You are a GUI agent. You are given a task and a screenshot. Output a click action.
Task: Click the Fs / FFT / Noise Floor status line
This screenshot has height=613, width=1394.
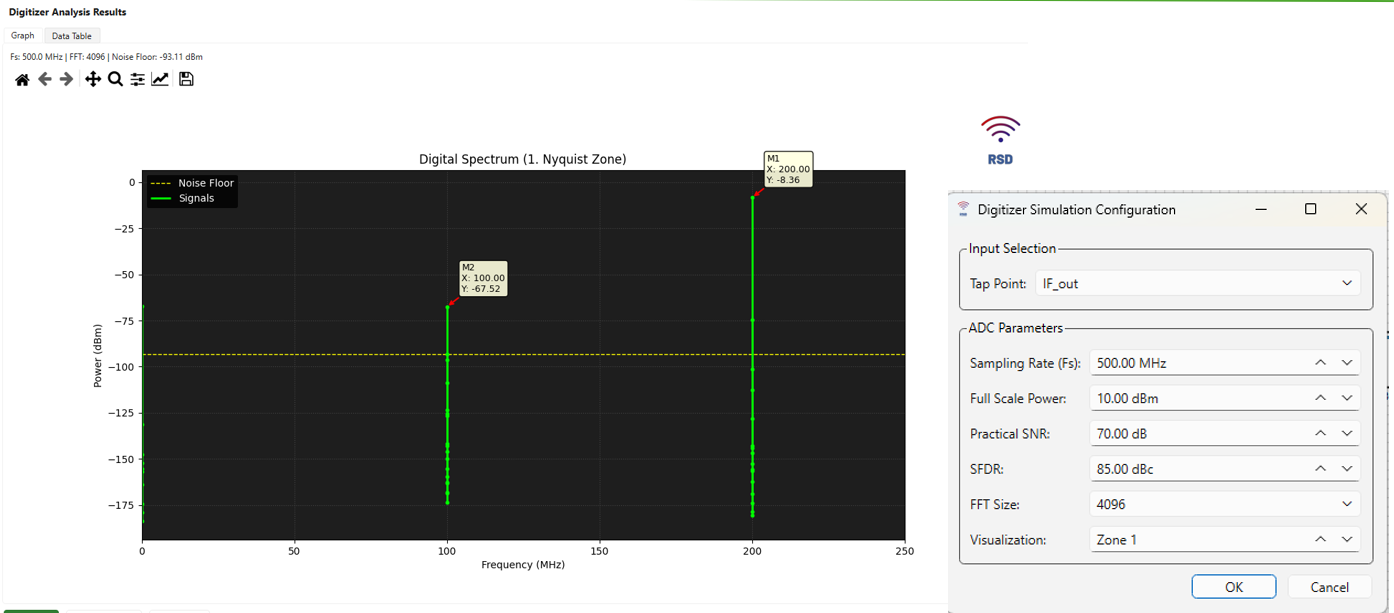tap(106, 57)
